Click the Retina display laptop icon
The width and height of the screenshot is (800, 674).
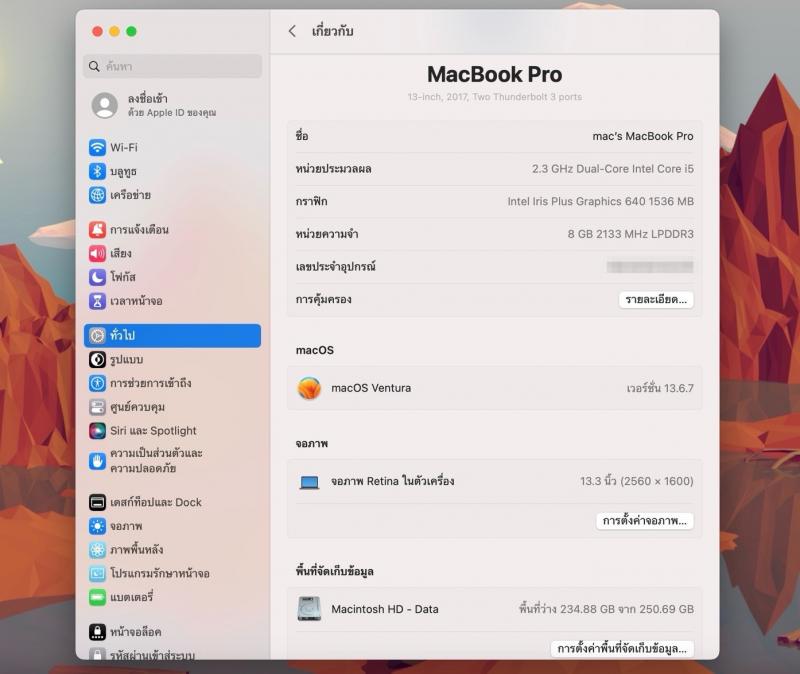coord(309,482)
